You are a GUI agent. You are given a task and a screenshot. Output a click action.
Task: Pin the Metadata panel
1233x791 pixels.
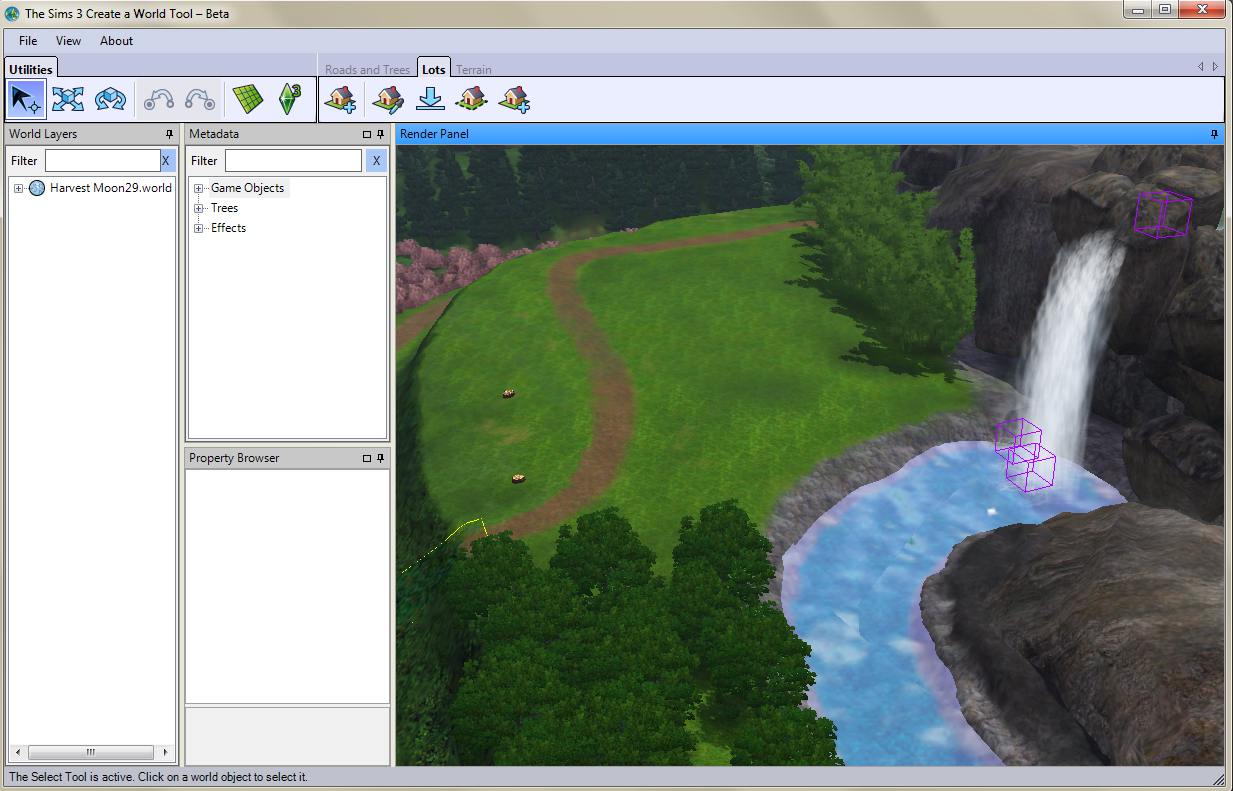tap(380, 134)
